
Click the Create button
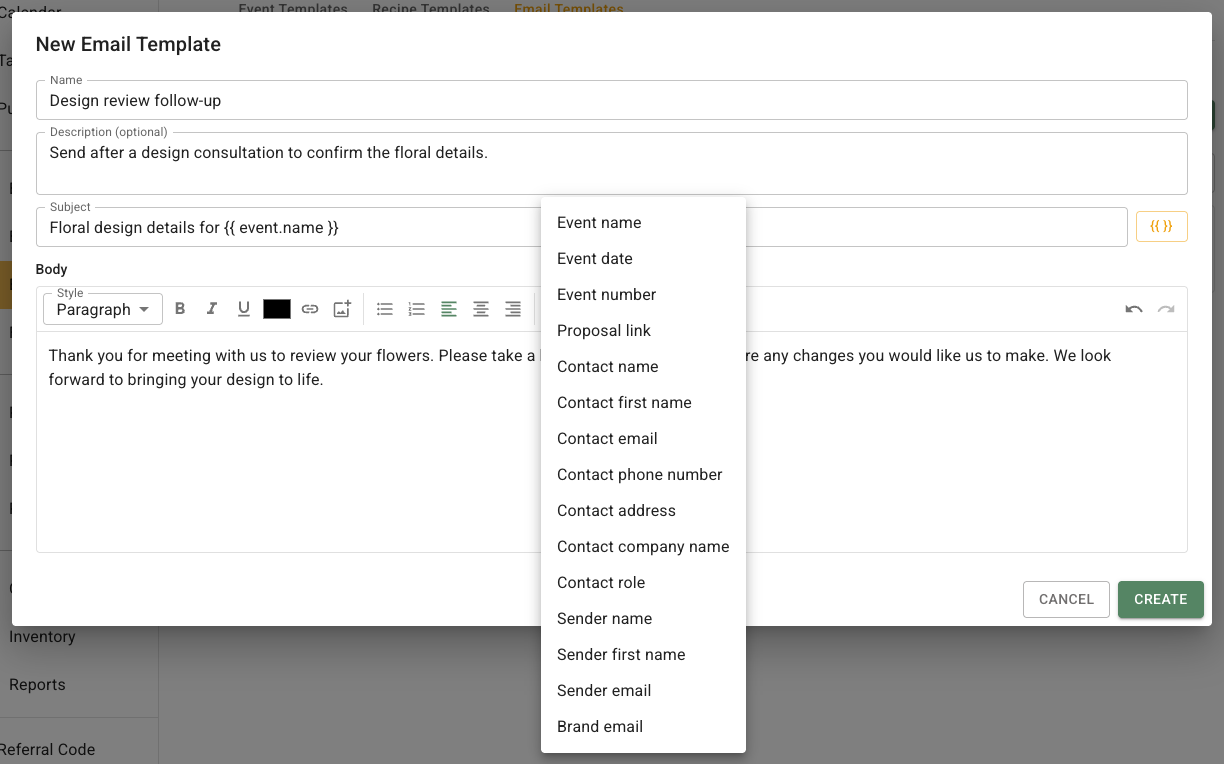[x=1161, y=599]
